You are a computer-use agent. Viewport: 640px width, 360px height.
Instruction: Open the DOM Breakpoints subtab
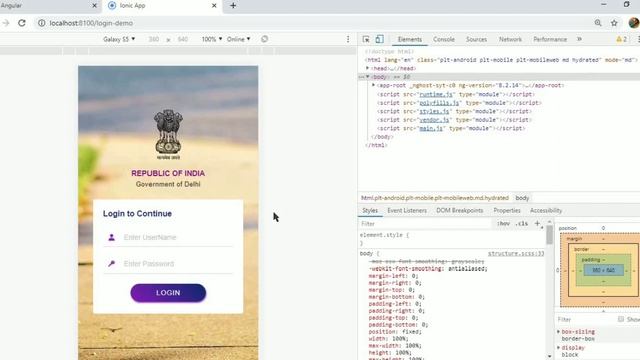point(460,211)
